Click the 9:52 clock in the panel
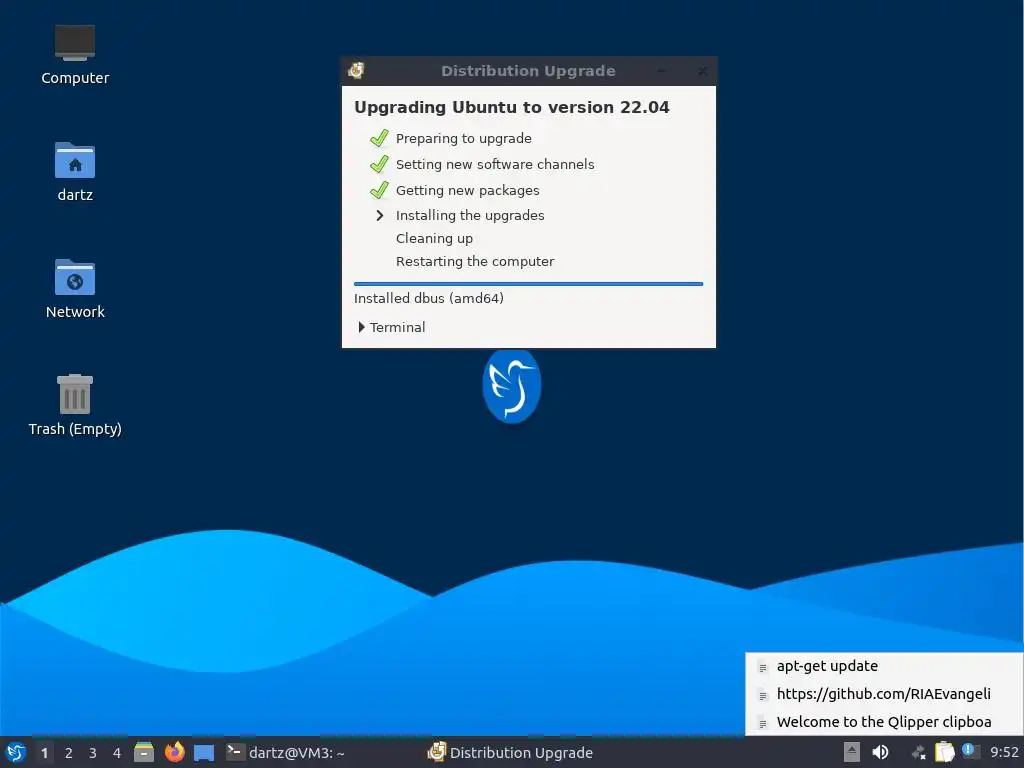The image size is (1024, 768). [x=1004, y=752]
